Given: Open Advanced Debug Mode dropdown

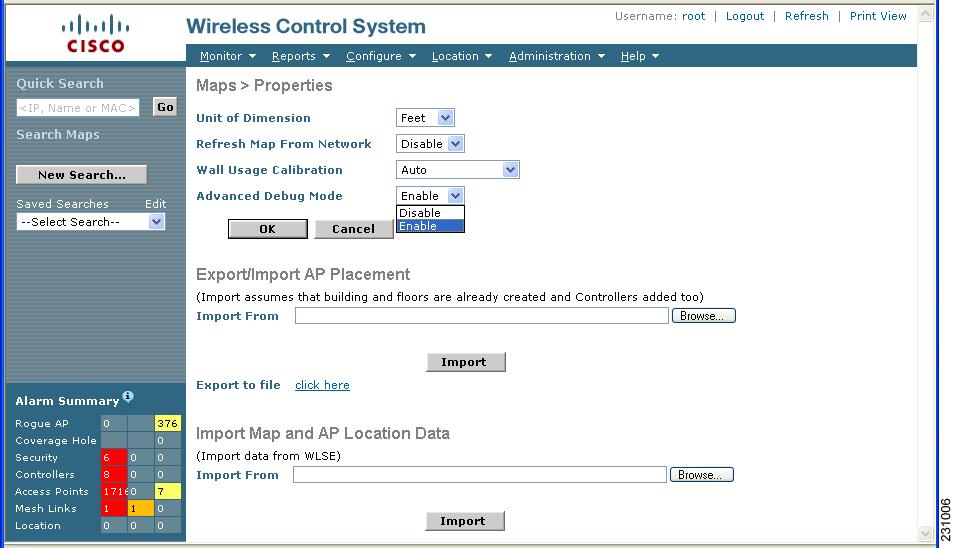Looking at the screenshot, I should (430, 195).
